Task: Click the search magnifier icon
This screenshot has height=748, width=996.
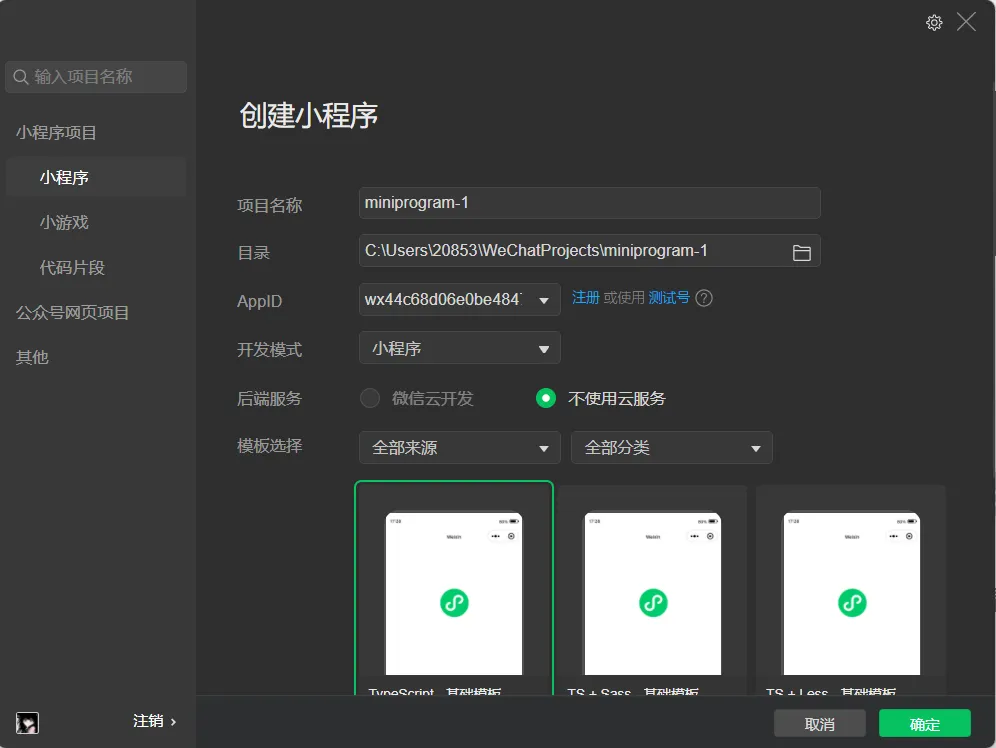Action: pyautogui.click(x=20, y=77)
